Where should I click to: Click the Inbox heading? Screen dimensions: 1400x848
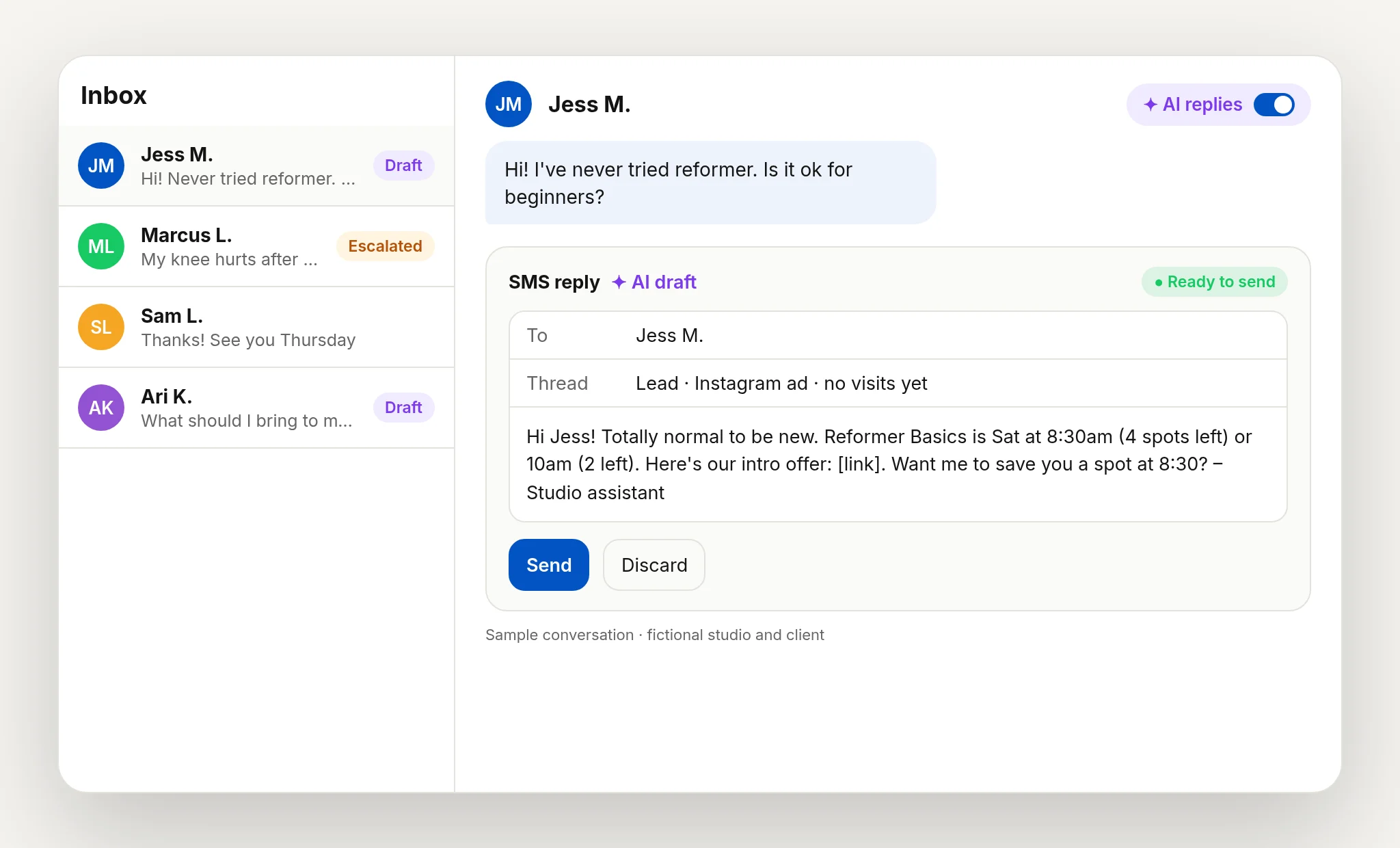[113, 95]
